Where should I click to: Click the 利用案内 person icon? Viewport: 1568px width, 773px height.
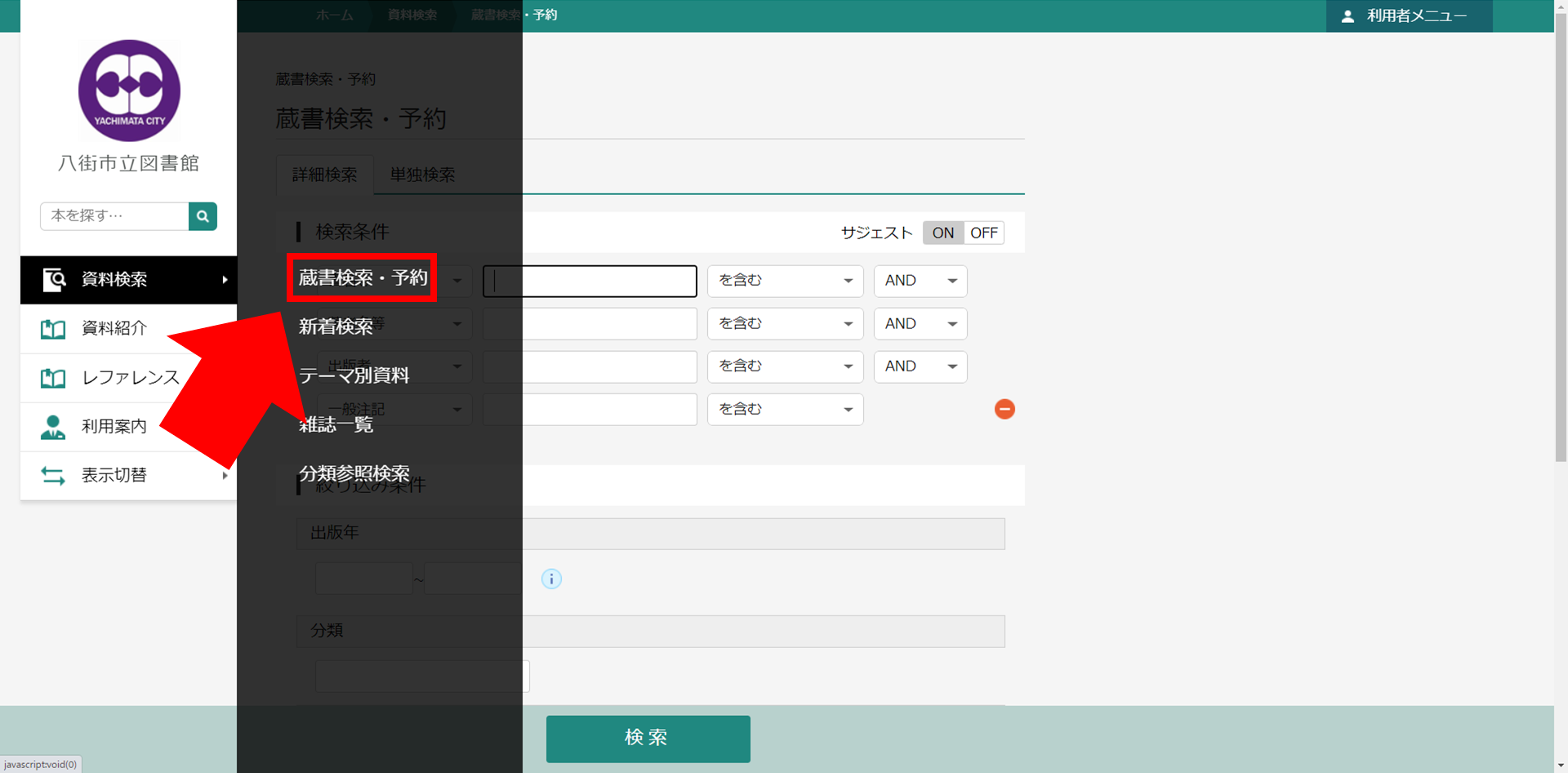(53, 427)
